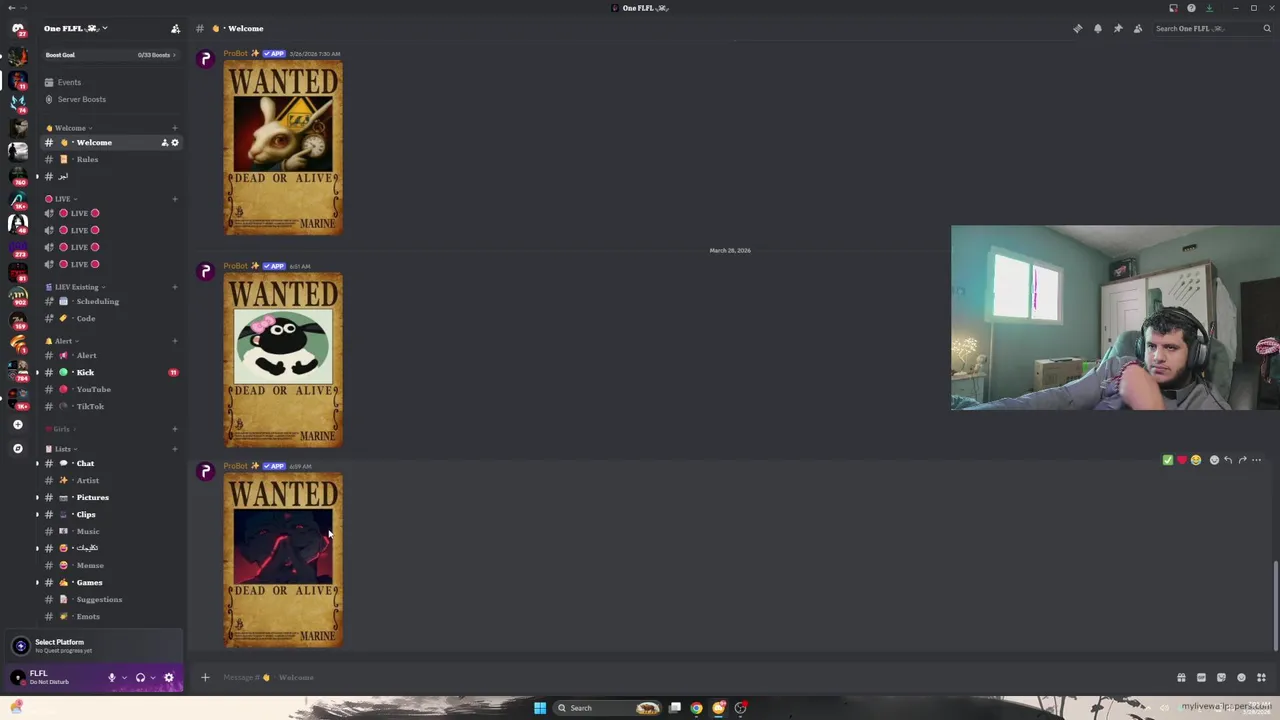The height and width of the screenshot is (720, 1280).
Task: Open the white rabbit WANTED poster image
Action: (283, 148)
